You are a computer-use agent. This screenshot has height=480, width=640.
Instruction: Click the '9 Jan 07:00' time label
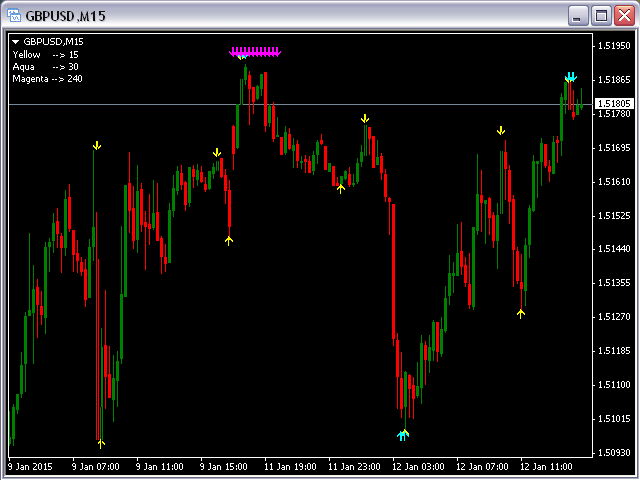pos(96,467)
